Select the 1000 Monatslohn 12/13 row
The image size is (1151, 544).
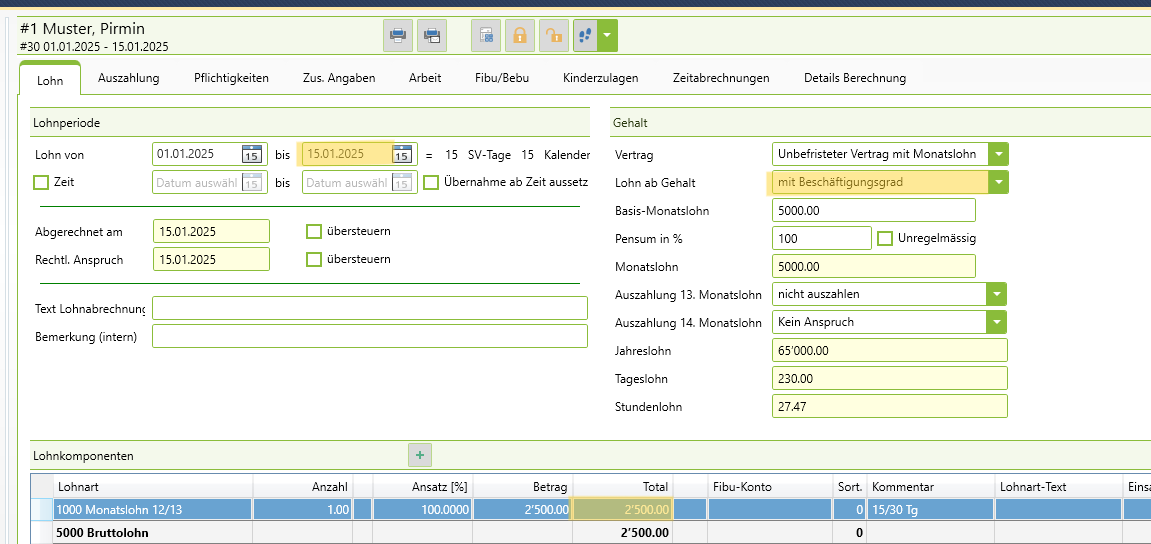pyautogui.click(x=150, y=510)
